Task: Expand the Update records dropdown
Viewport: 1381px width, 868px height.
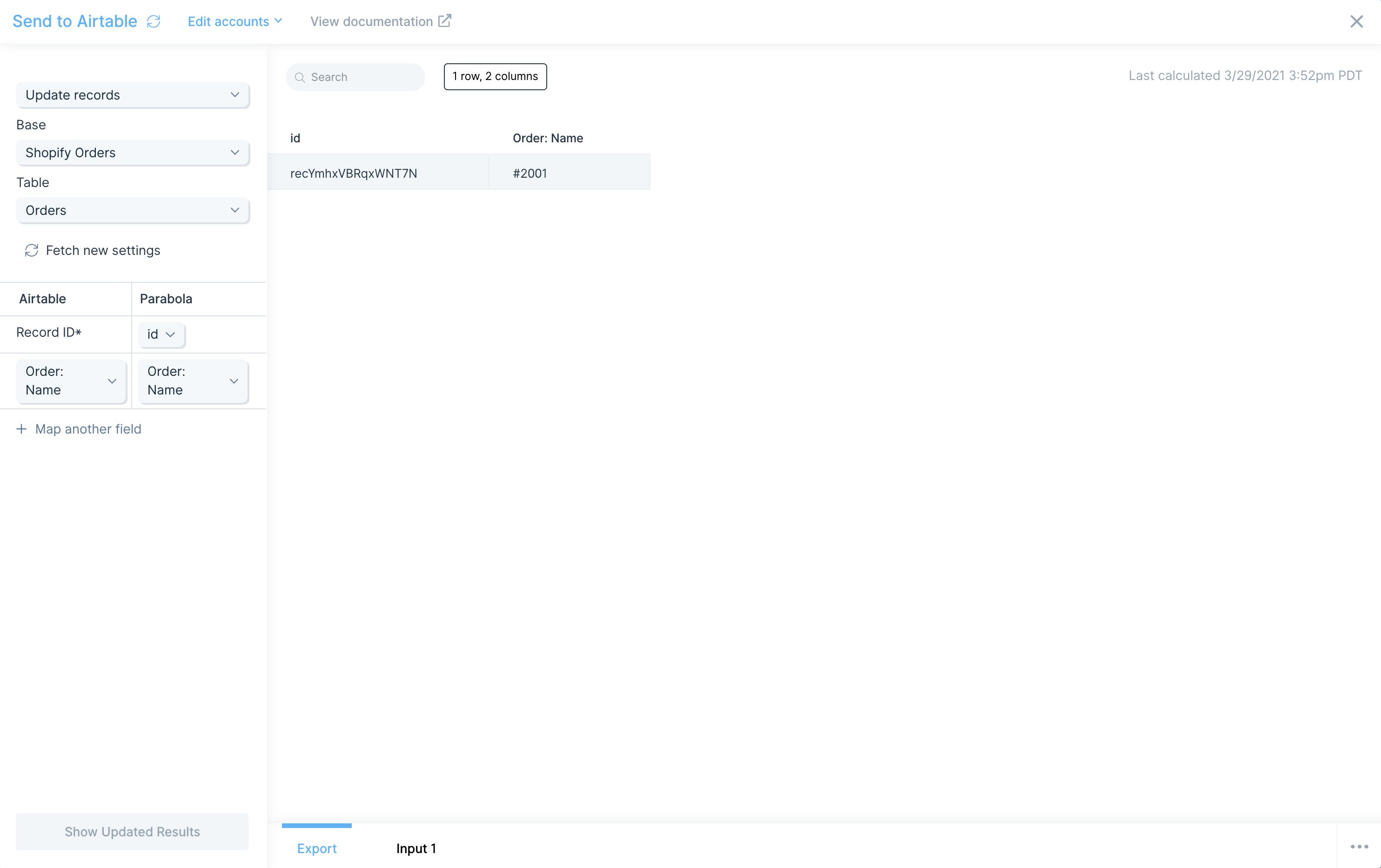Action: (x=133, y=95)
